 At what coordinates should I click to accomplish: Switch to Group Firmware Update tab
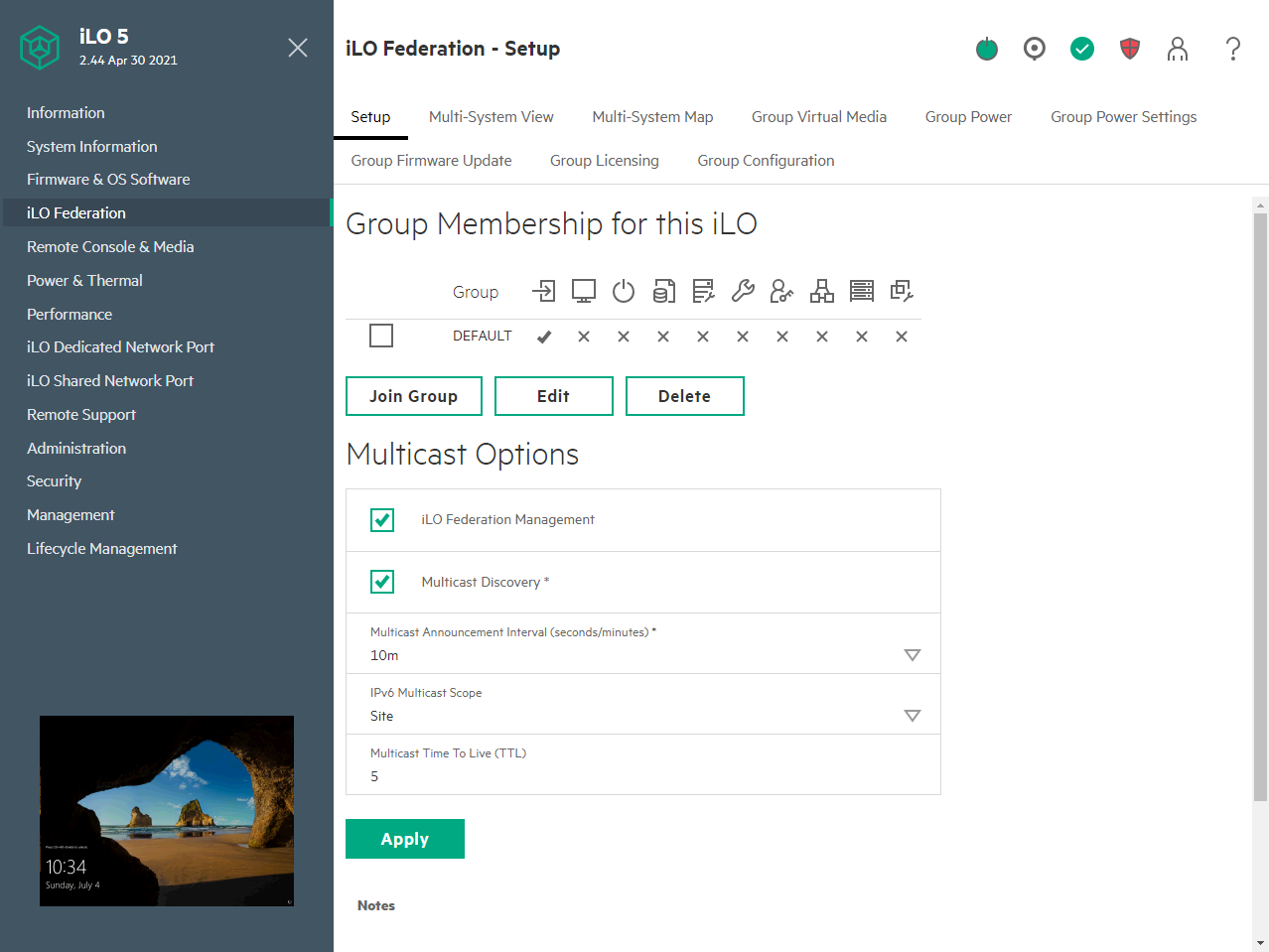tap(431, 161)
